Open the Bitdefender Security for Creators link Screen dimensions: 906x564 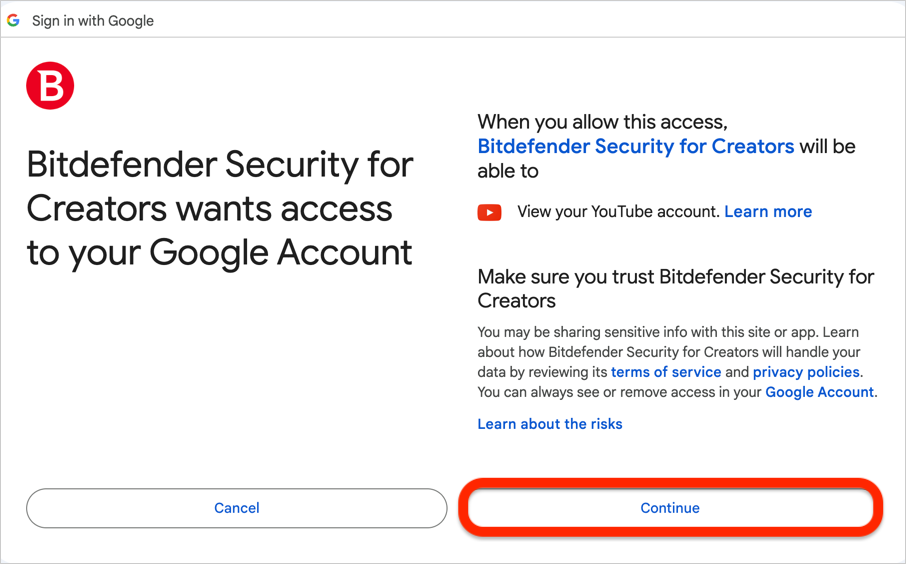coord(636,147)
